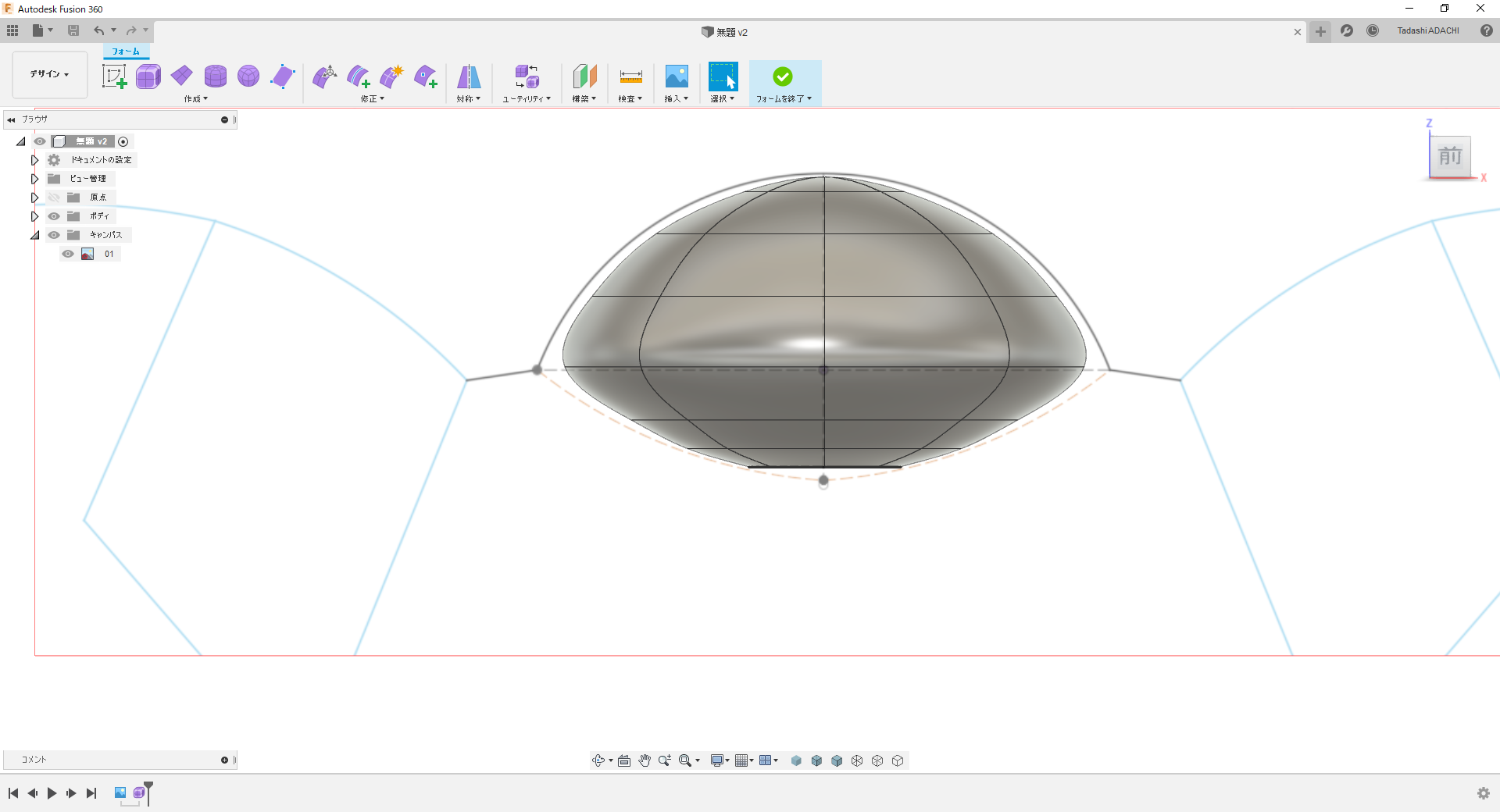Switch to the フォーム tab

[x=126, y=52]
